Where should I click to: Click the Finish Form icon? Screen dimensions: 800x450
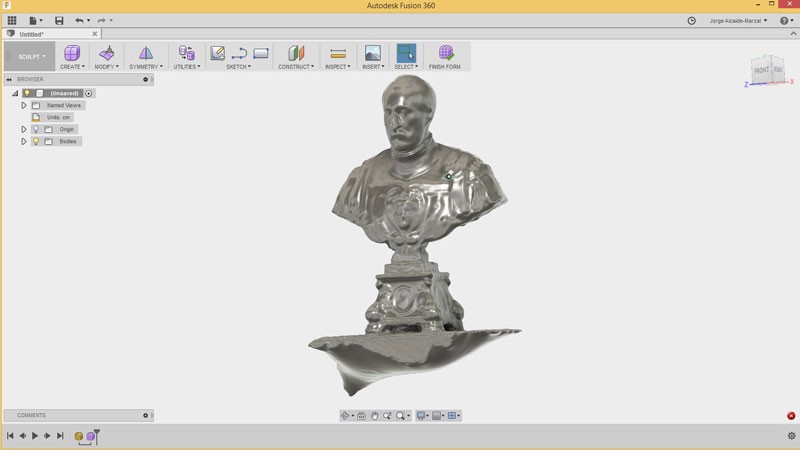coord(446,52)
